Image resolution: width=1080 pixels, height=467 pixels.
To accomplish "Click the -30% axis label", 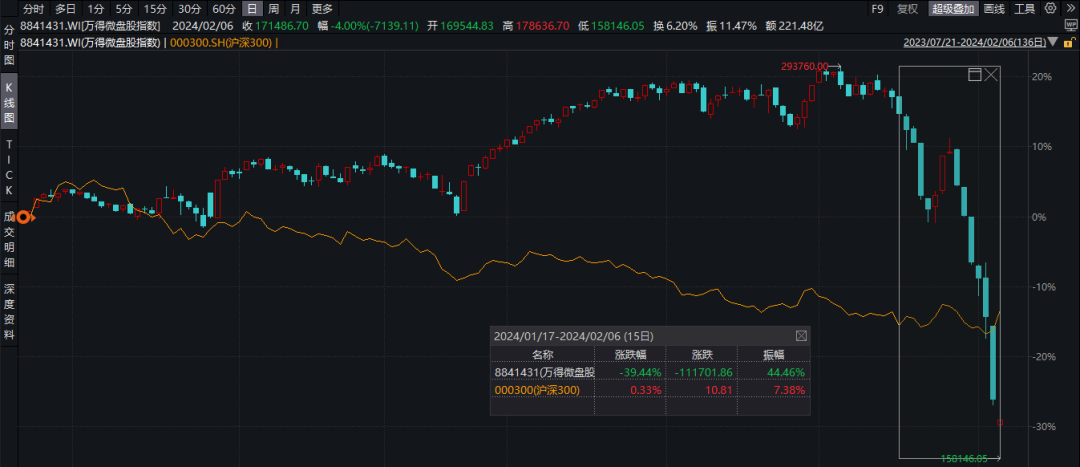I will [x=1042, y=427].
